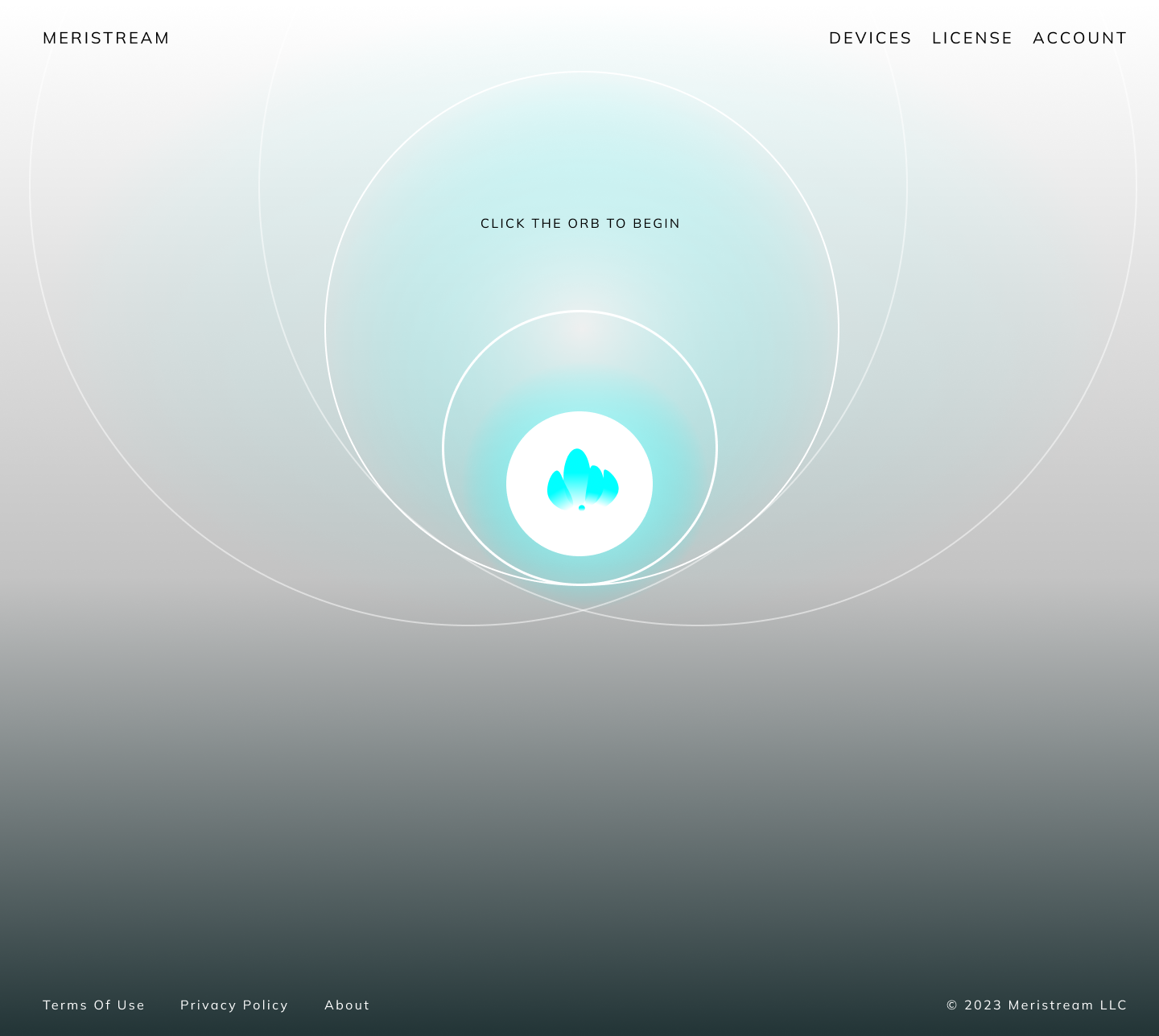Click the Meristream logo text
The height and width of the screenshot is (1036, 1159).
tap(106, 38)
